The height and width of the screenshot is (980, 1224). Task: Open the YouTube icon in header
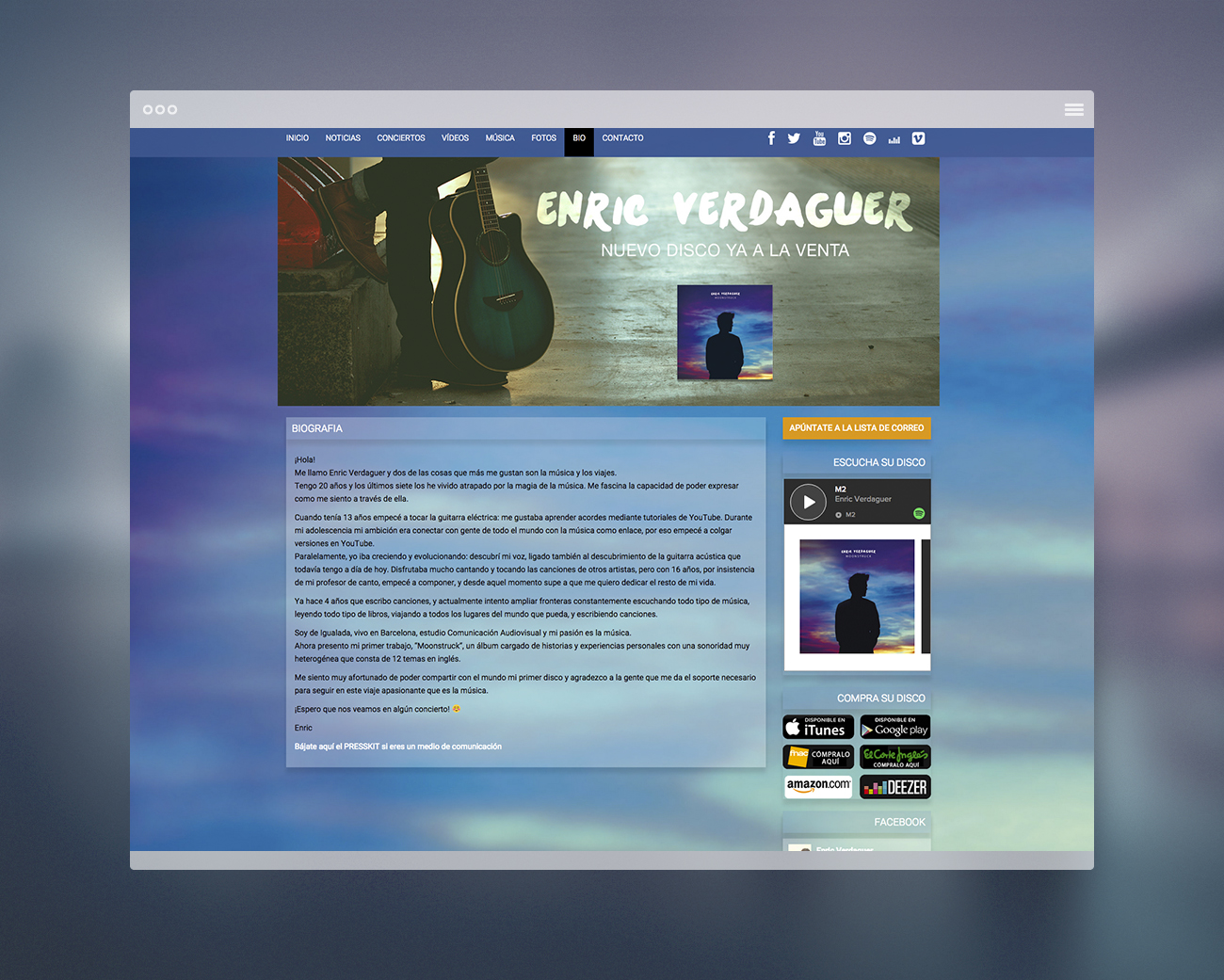tap(819, 138)
